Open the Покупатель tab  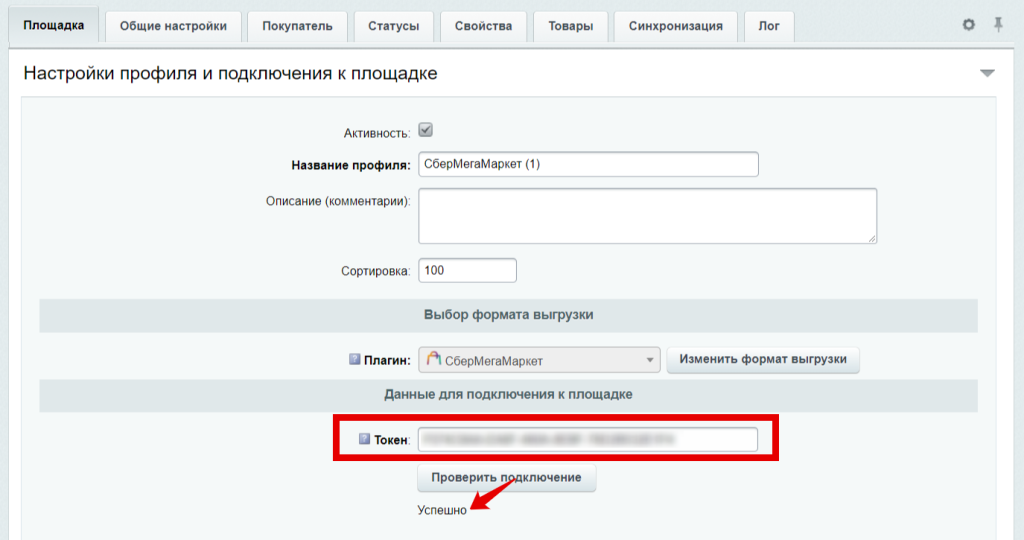pos(297,26)
